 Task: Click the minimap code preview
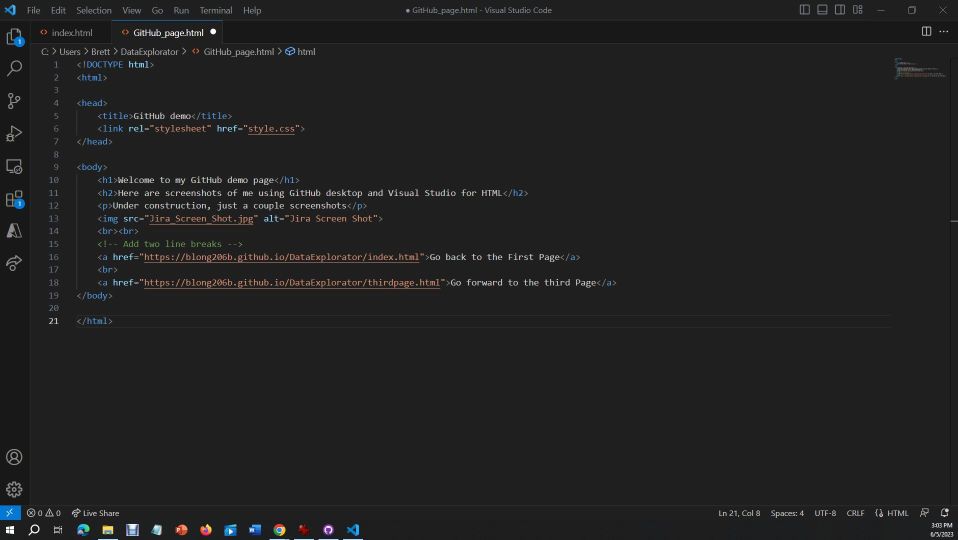920,68
